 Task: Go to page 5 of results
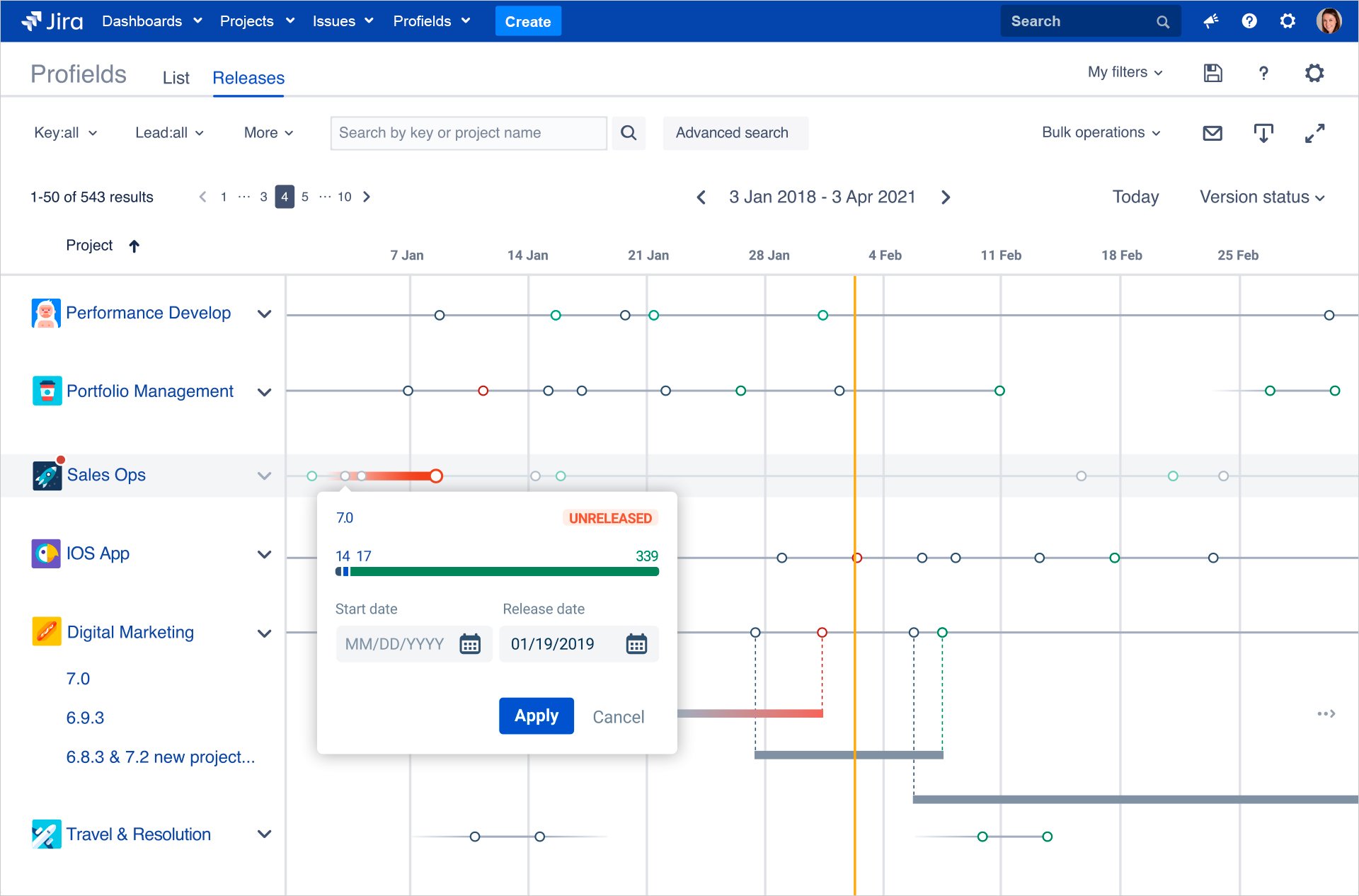(305, 197)
